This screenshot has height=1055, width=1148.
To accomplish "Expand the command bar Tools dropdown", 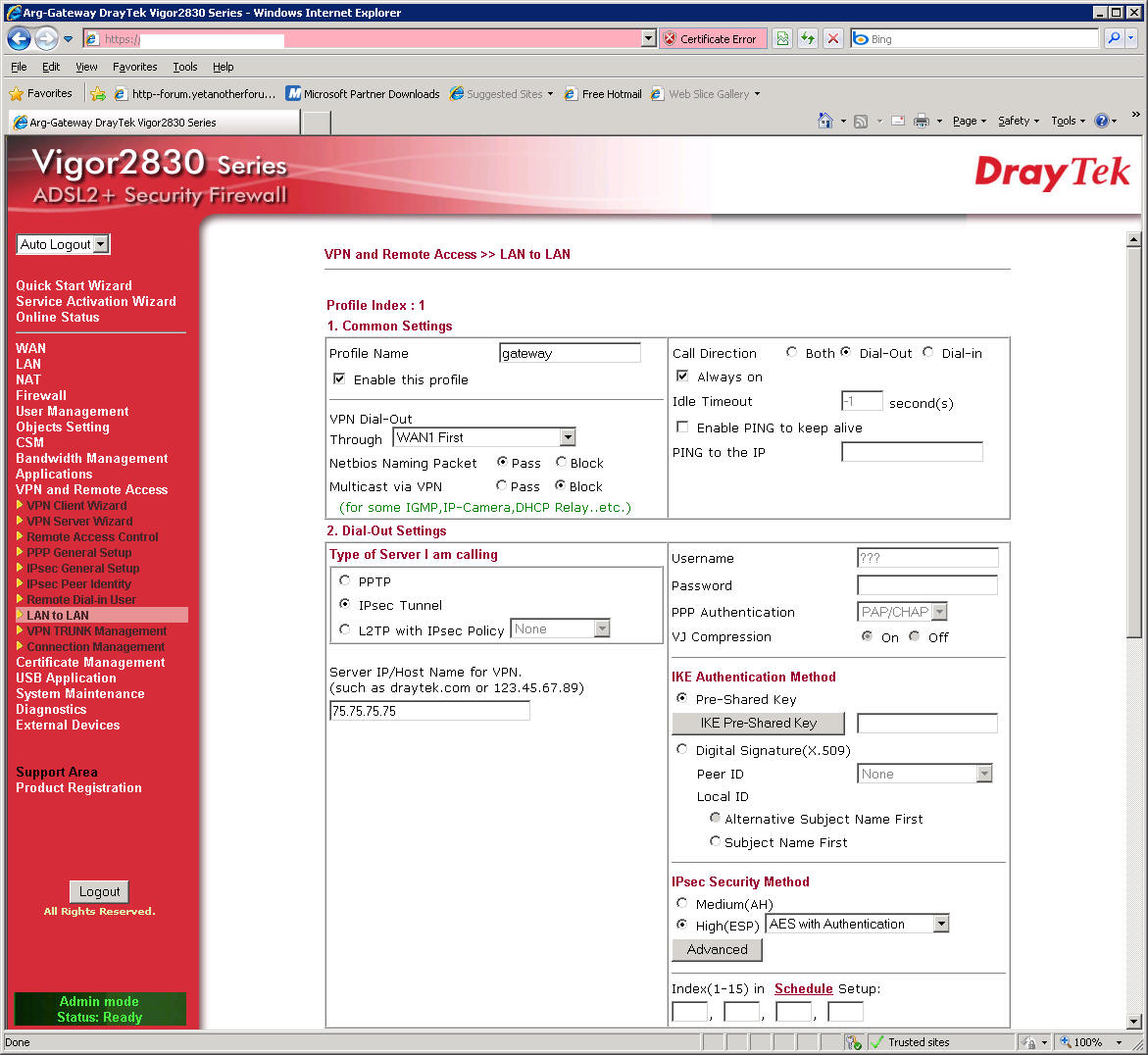I will 1069,121.
